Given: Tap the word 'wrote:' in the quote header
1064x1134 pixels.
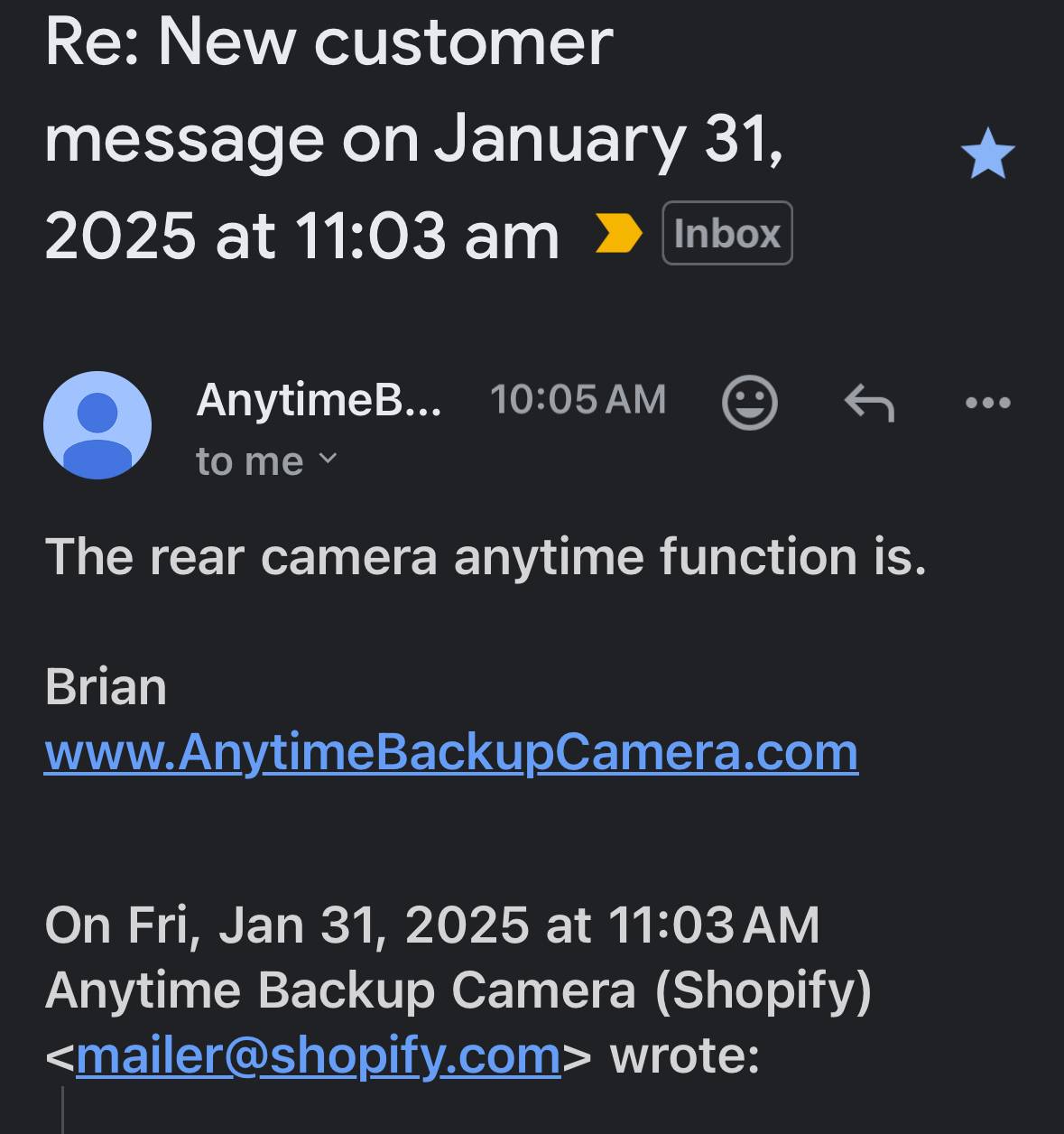Looking at the screenshot, I should 685,1055.
